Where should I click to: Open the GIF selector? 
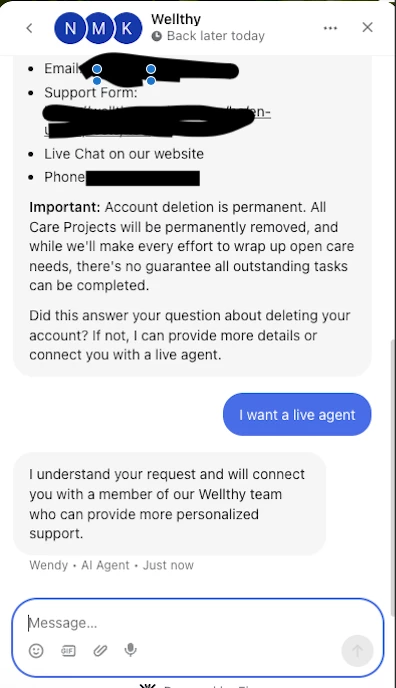point(68,650)
